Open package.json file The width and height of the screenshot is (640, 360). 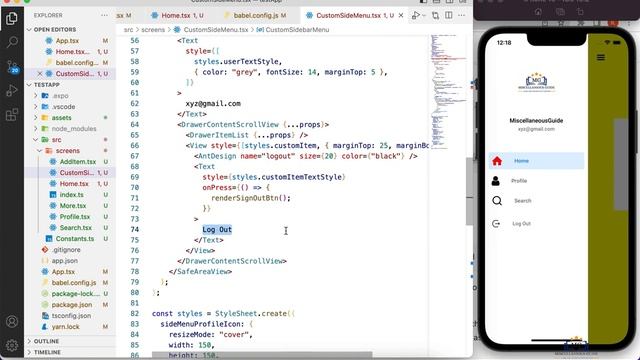click(71, 304)
